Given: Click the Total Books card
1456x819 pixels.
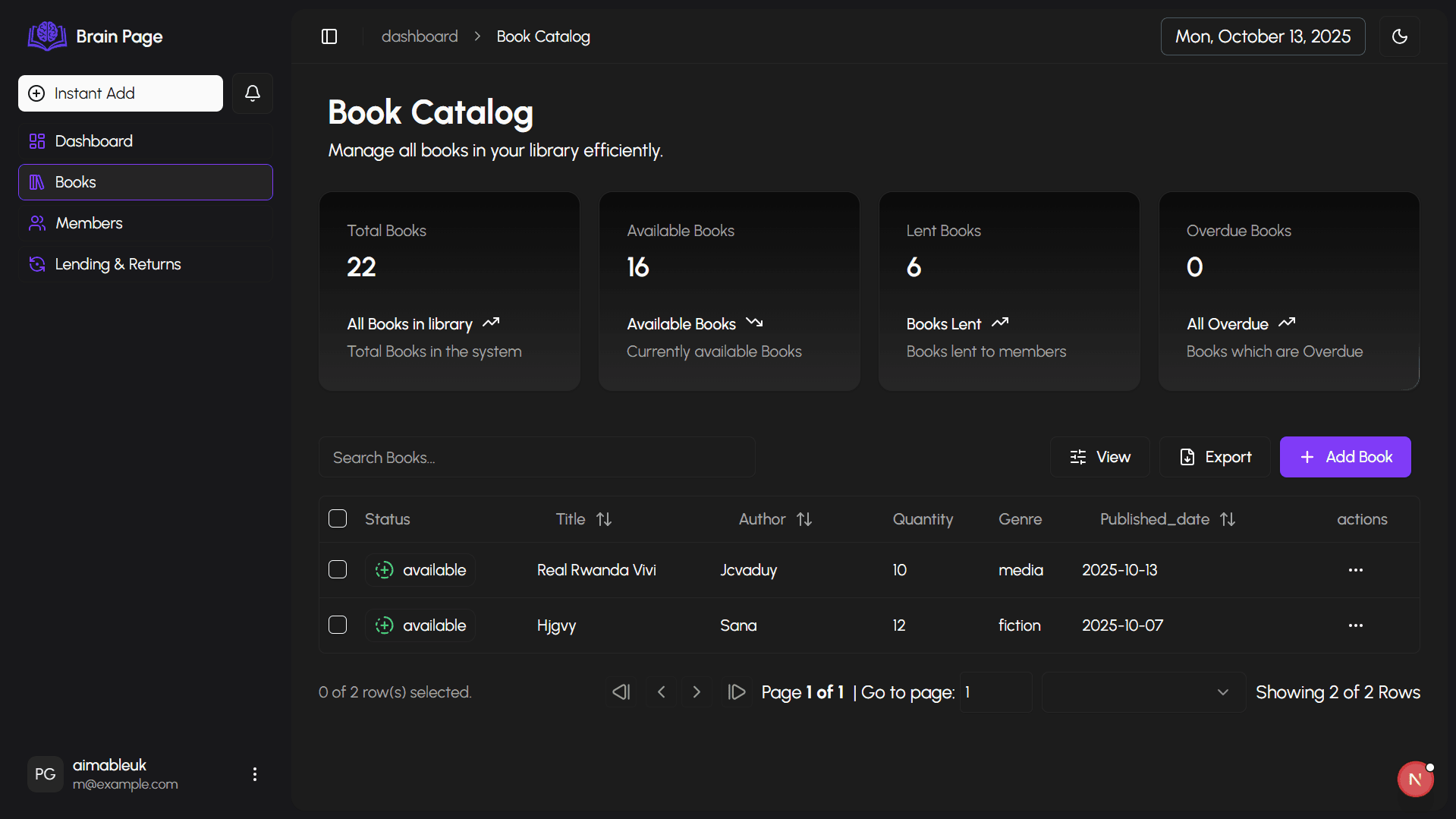Looking at the screenshot, I should point(449,291).
